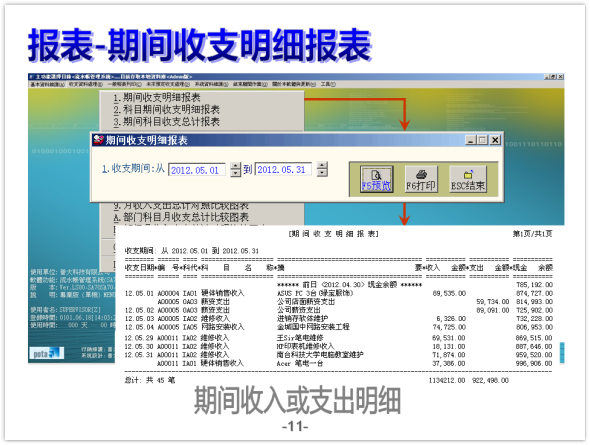Select menu entry 3.期间科目收支总计报表
The image size is (590, 445).
click(x=166, y=122)
